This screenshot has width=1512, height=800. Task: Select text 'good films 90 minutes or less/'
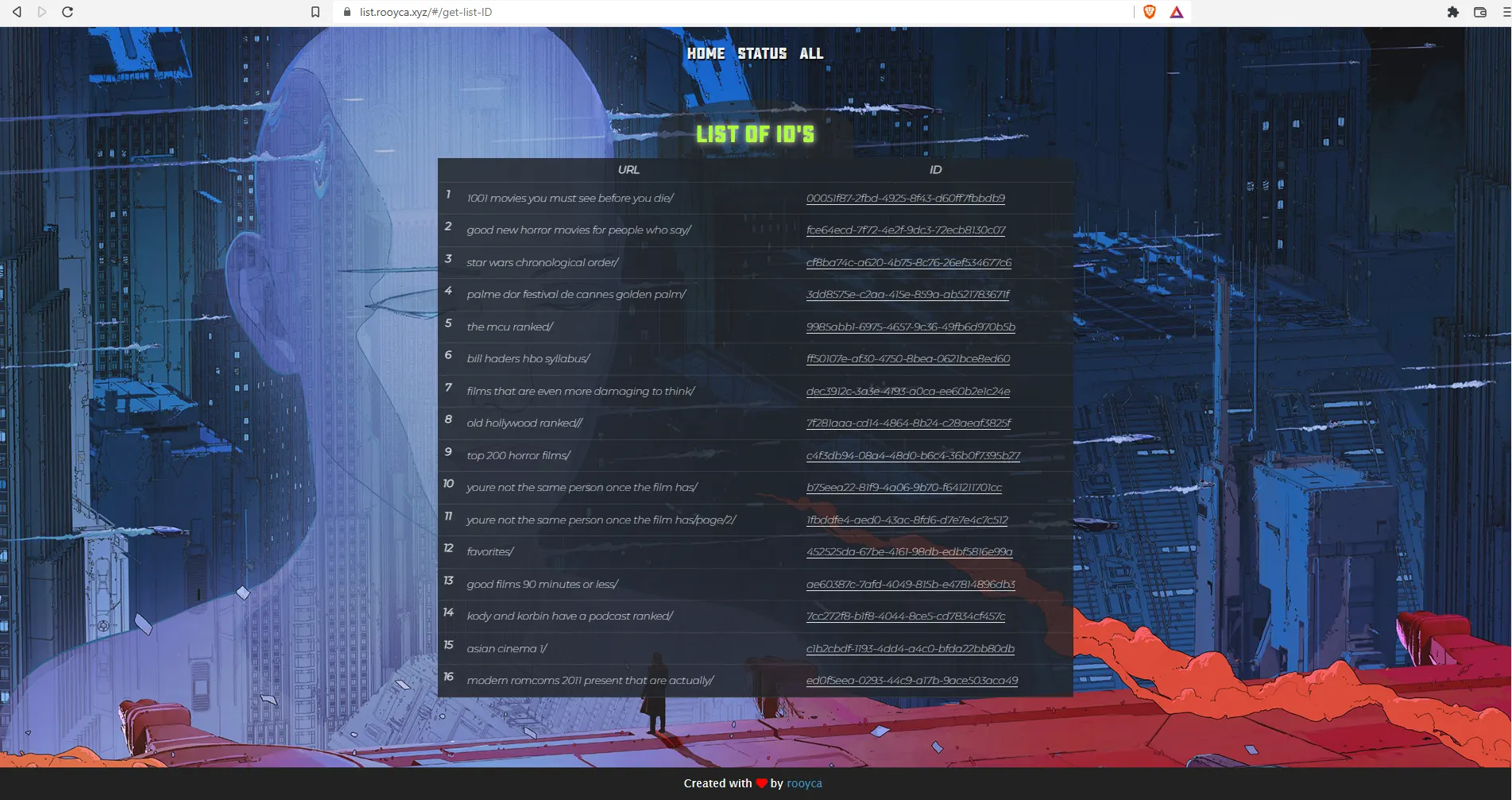pos(542,585)
